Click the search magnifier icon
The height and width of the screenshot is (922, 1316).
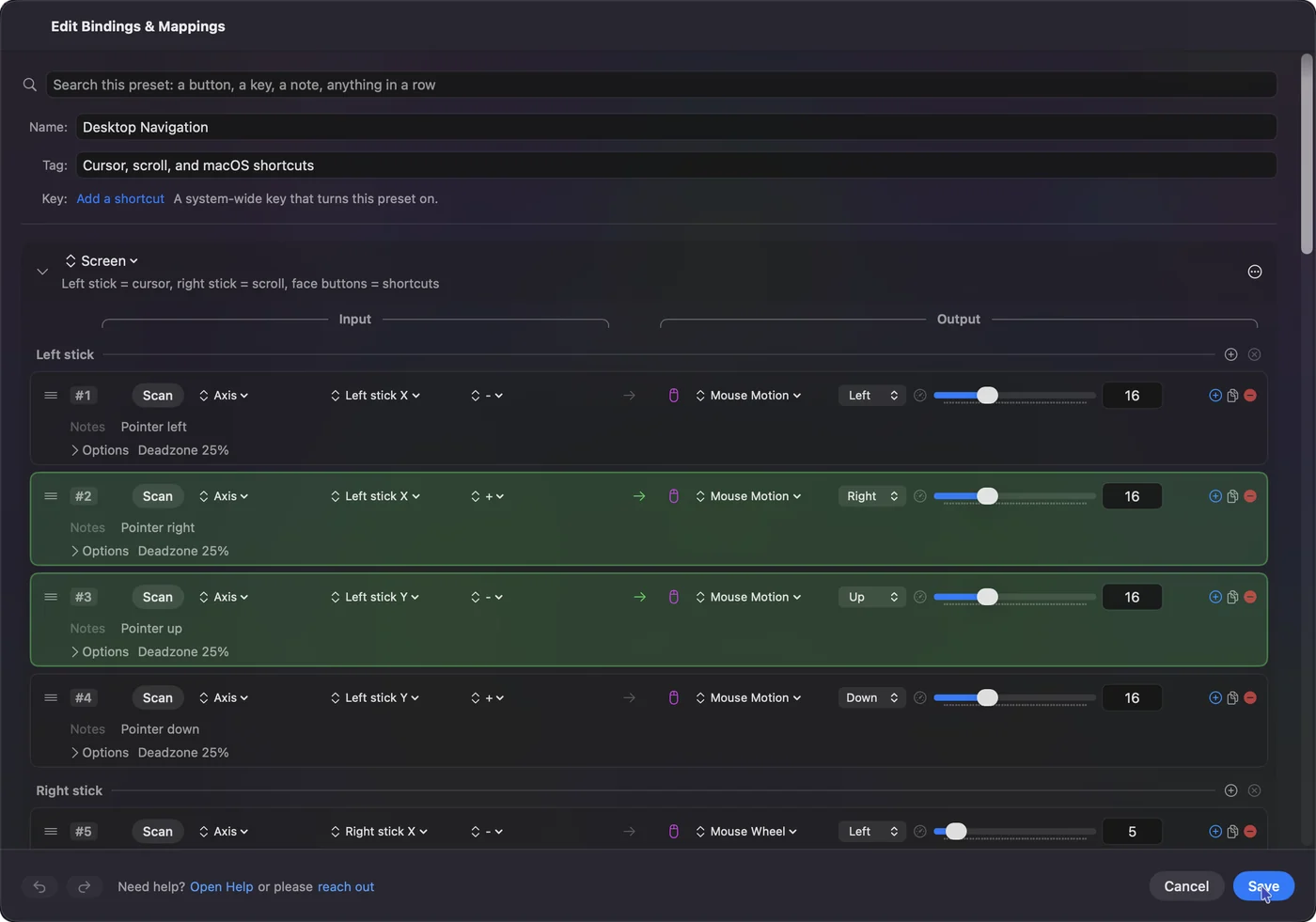click(x=30, y=85)
